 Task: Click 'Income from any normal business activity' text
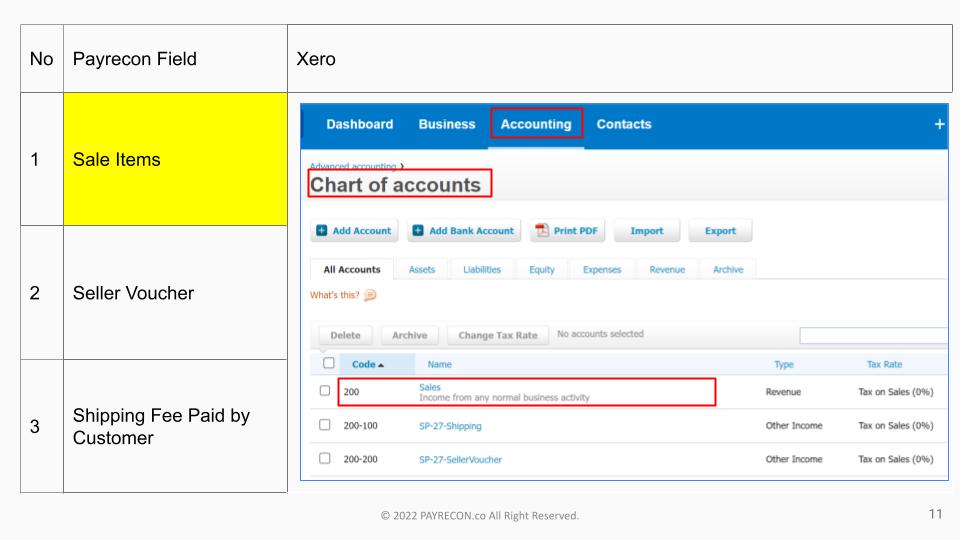(504, 398)
